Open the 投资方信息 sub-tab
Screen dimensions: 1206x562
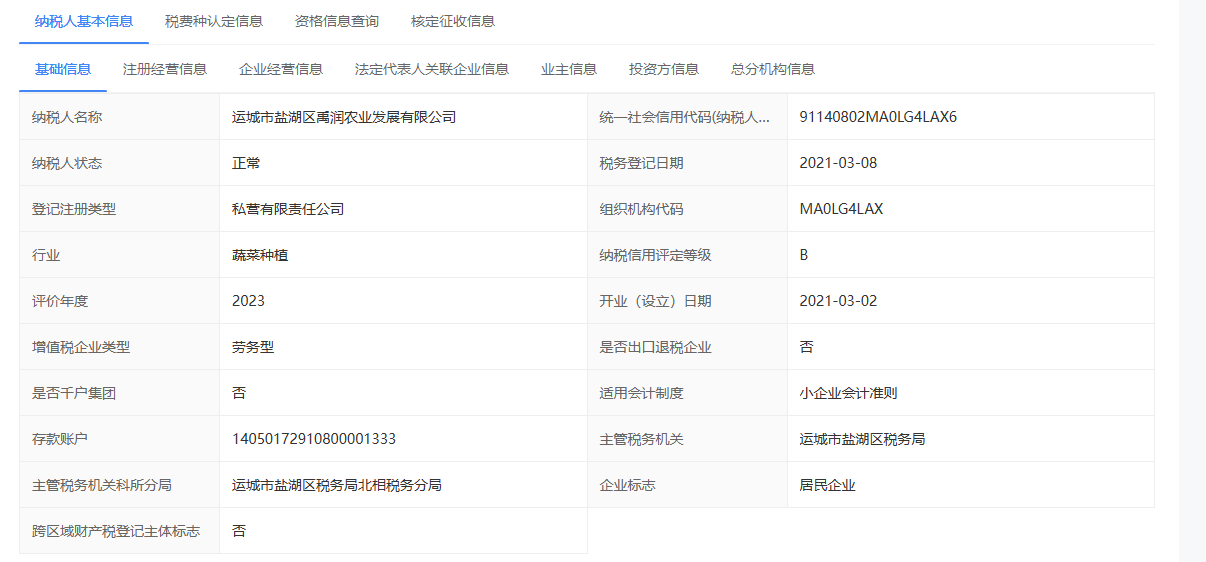click(664, 69)
